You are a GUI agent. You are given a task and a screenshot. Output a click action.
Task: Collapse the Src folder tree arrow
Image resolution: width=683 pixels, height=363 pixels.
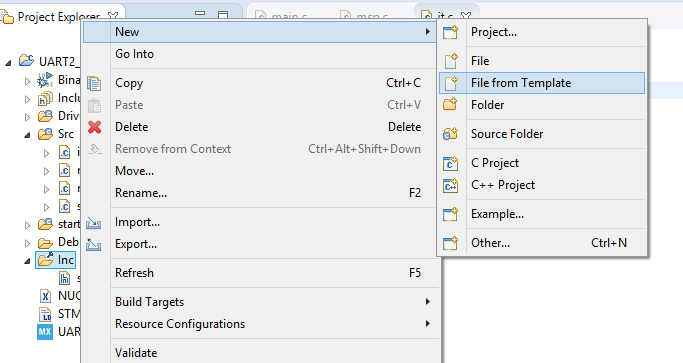click(27, 135)
